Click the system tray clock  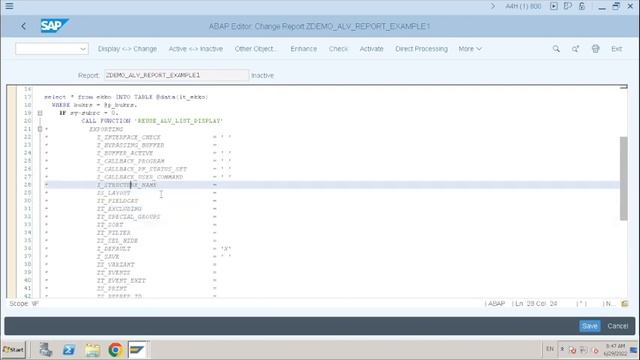click(x=615, y=350)
